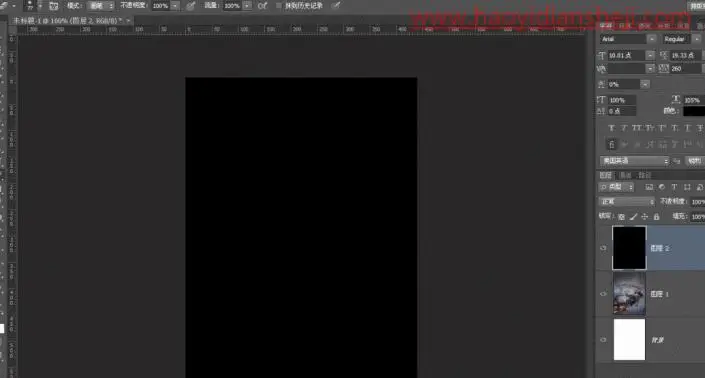The image size is (705, 378).
Task: Hide layer 1 using eye icon
Action: coord(603,294)
